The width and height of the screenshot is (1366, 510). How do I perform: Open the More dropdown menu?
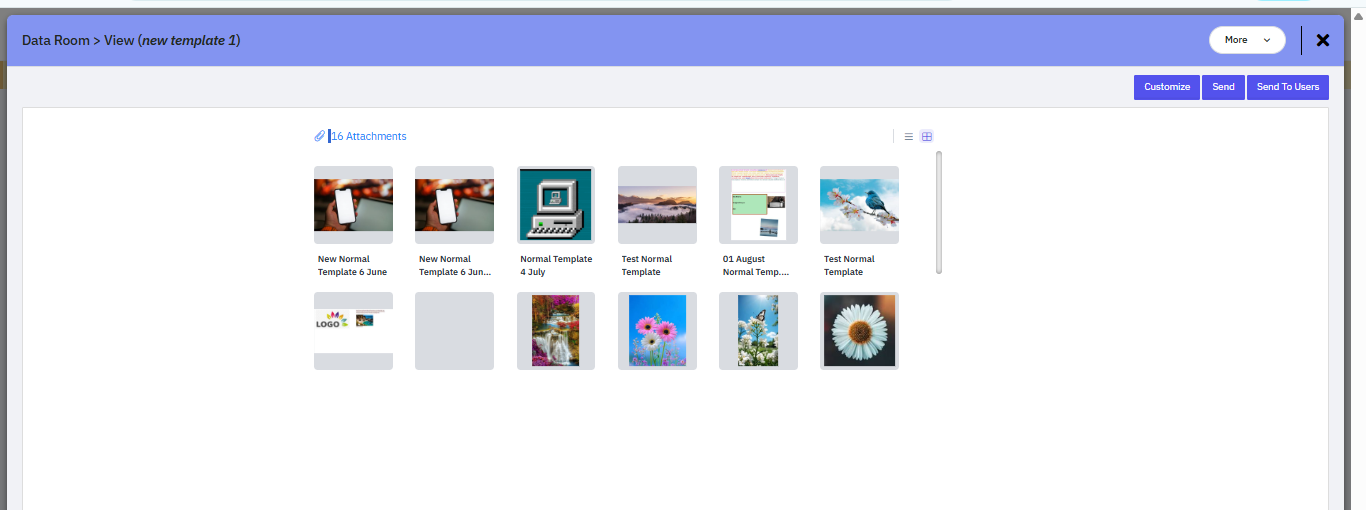click(x=1247, y=40)
